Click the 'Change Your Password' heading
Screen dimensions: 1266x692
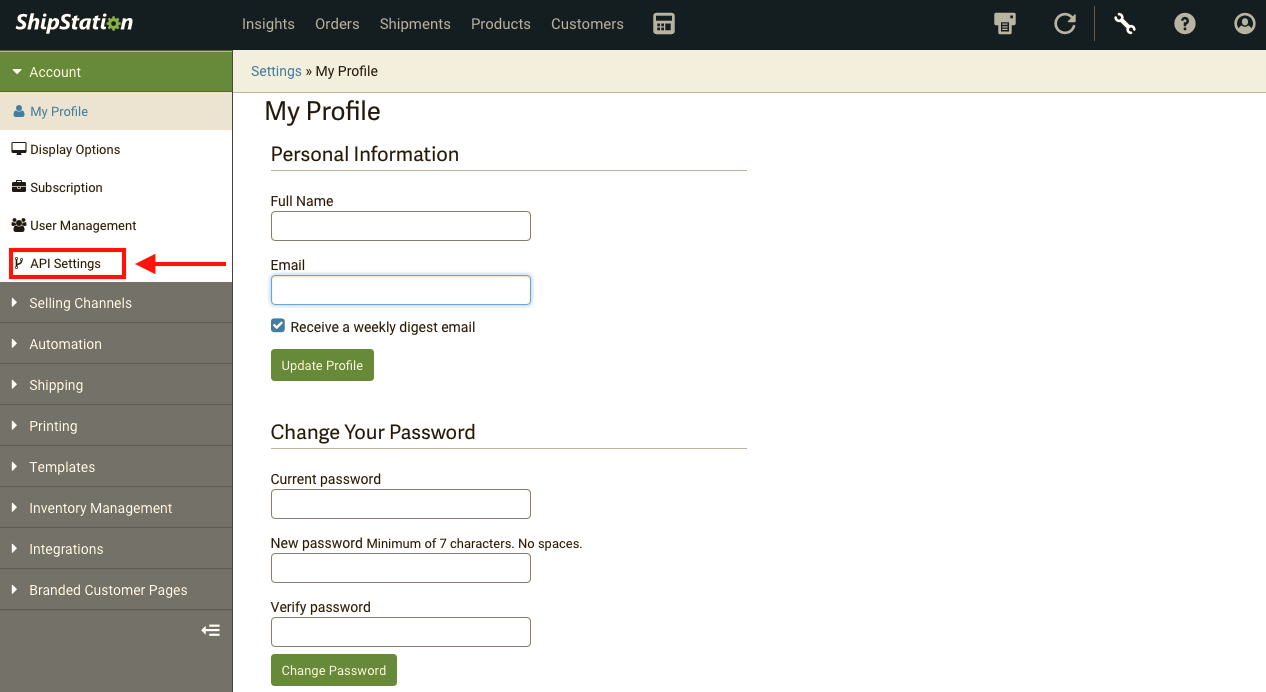(373, 432)
